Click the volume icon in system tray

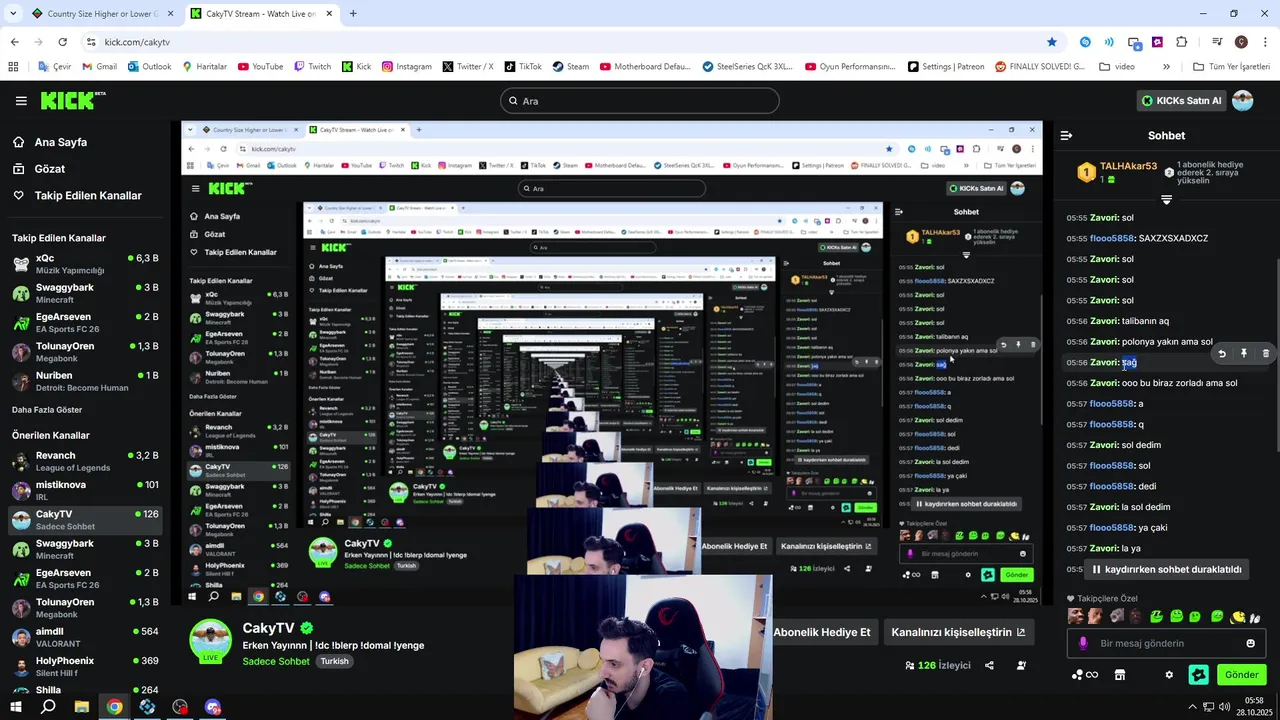1224,707
